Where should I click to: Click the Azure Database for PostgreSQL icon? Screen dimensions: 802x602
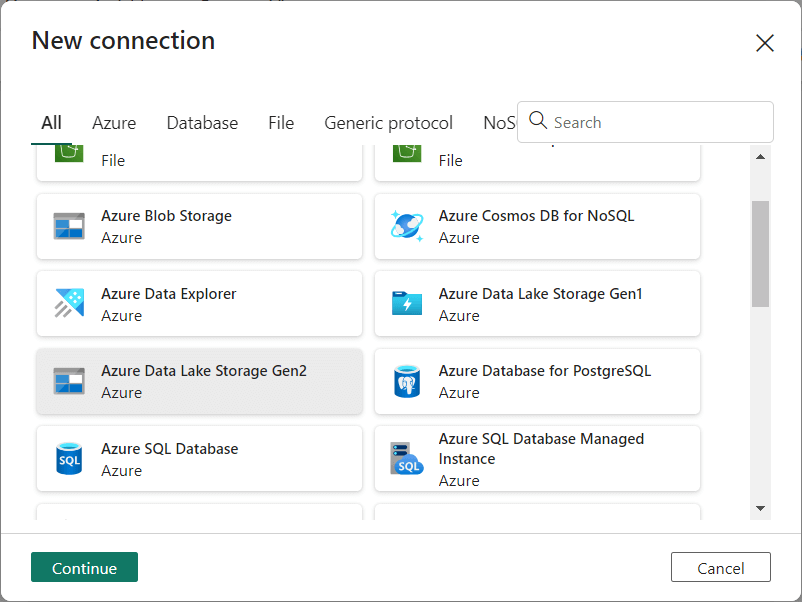[x=407, y=381]
